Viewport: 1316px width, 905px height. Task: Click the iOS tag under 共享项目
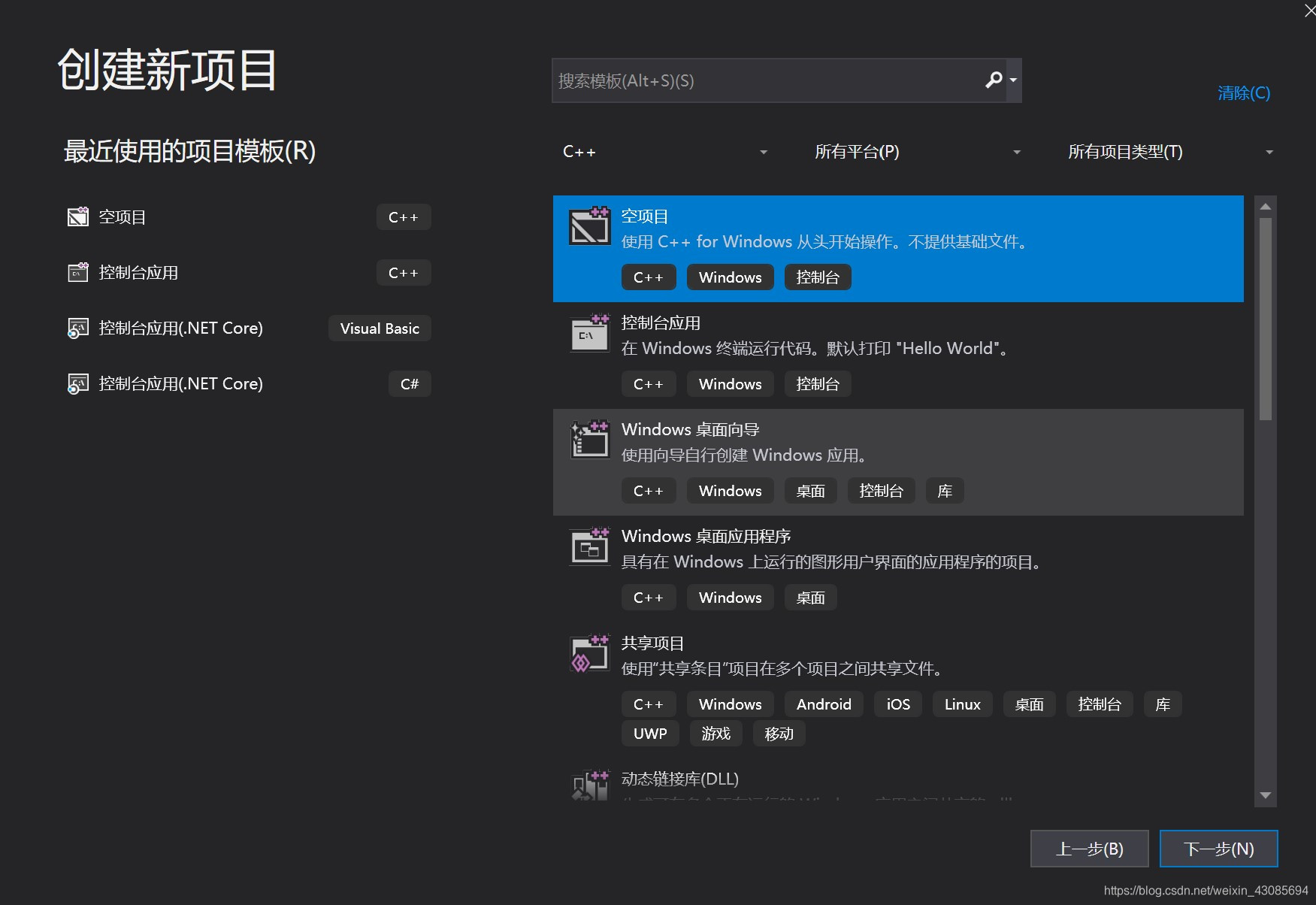pyautogui.click(x=898, y=704)
